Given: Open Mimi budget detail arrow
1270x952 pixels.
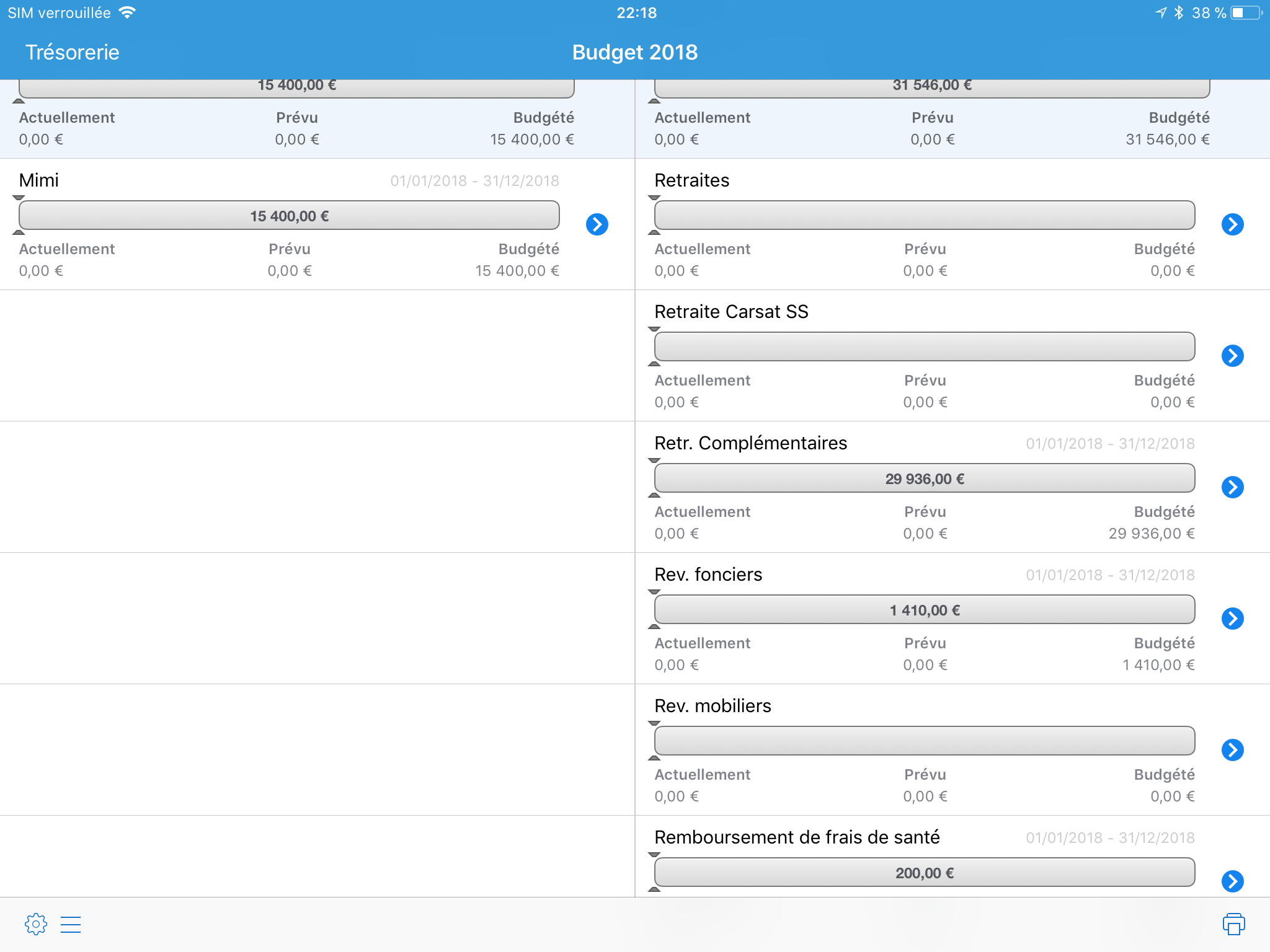Looking at the screenshot, I should 597,224.
